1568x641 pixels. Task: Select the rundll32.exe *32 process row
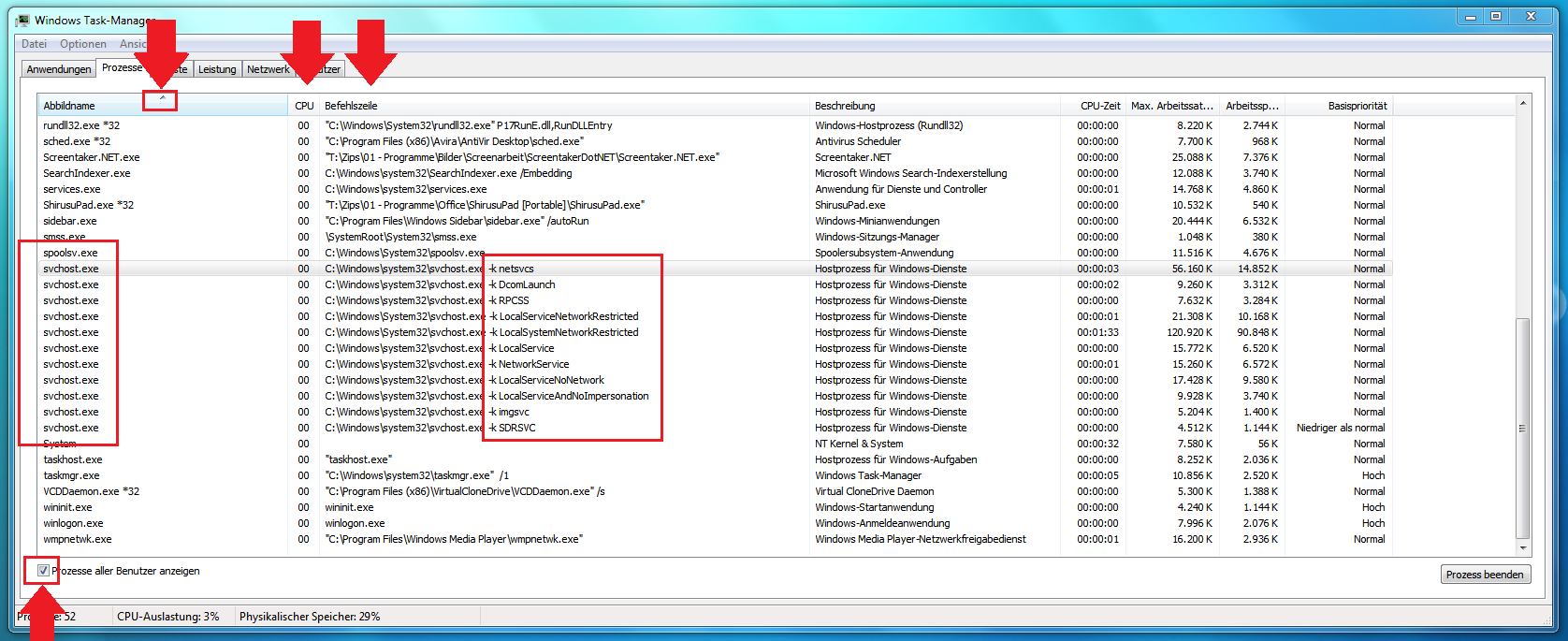715,125
